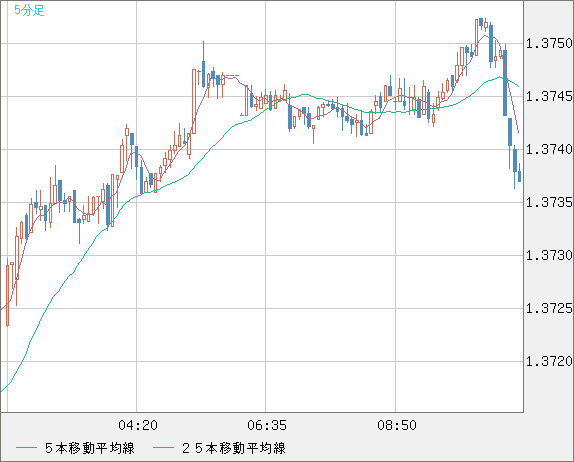Select the 1.3725 price axis label

click(x=549, y=309)
